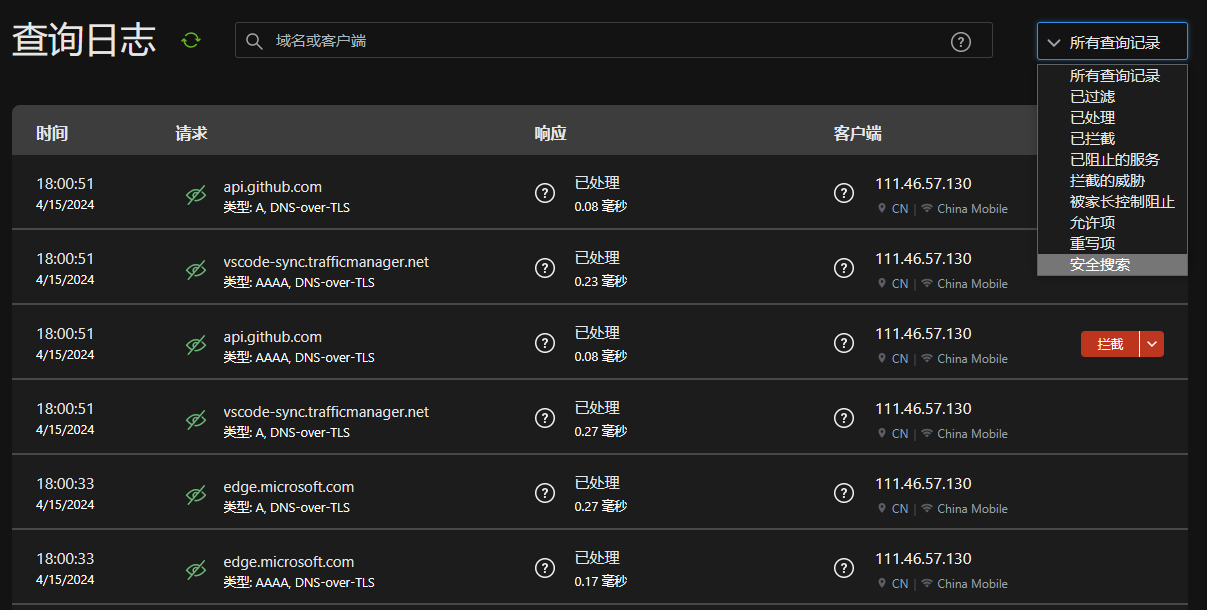Click the 域名或客户端 search input

600,41
